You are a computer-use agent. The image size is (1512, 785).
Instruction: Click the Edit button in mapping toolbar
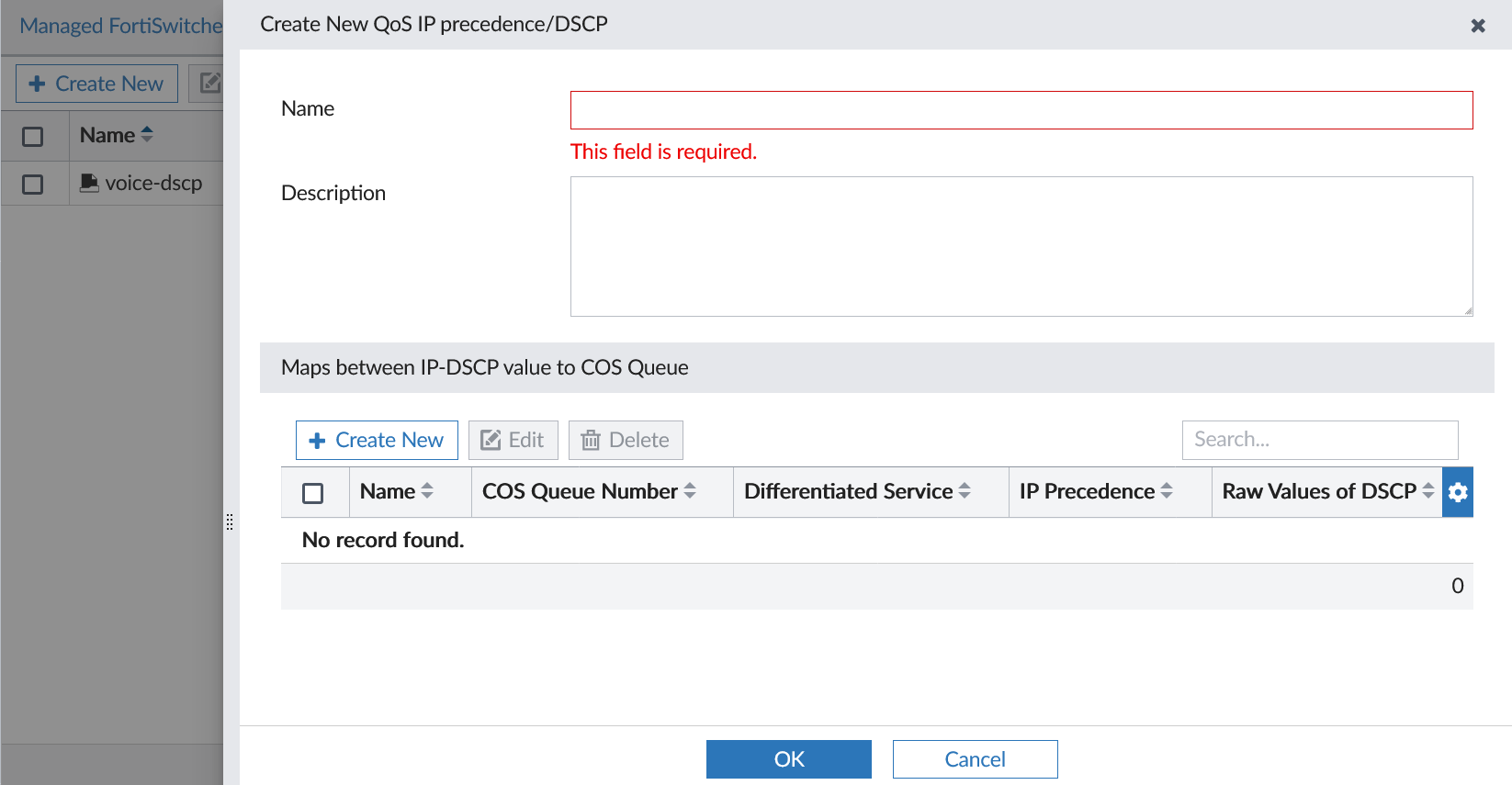513,441
